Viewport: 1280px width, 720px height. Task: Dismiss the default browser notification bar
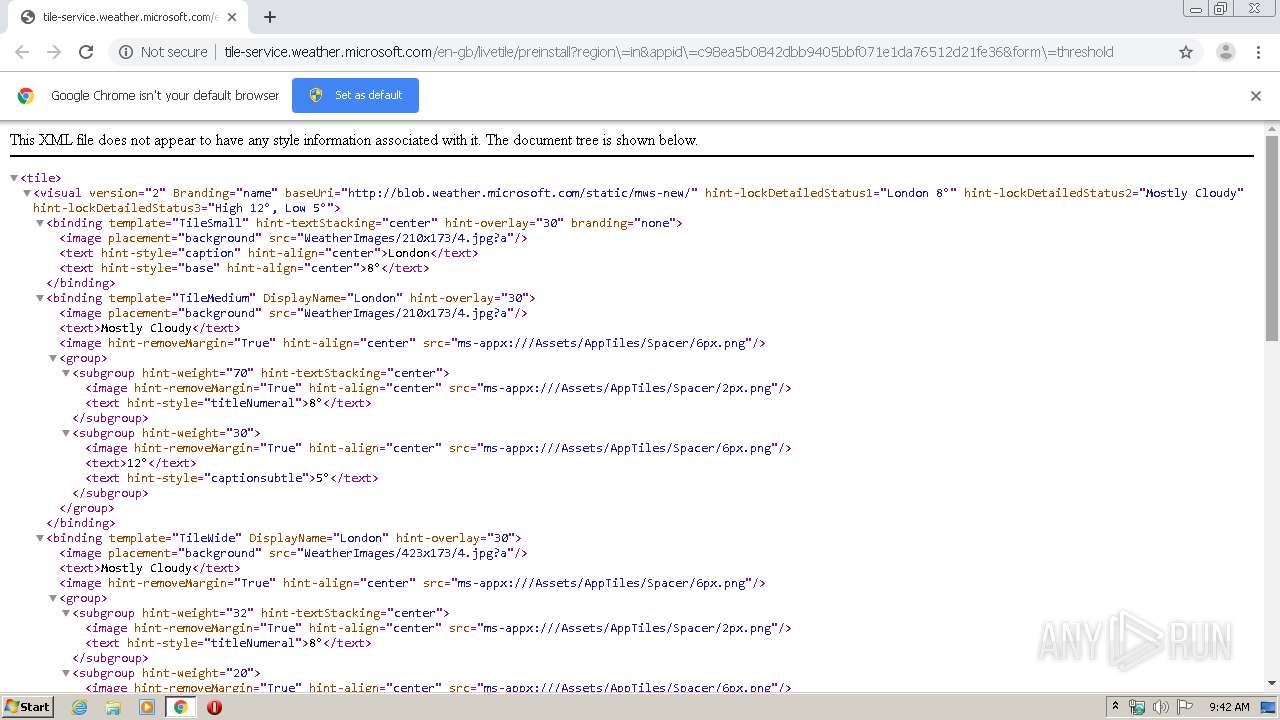(x=1256, y=96)
